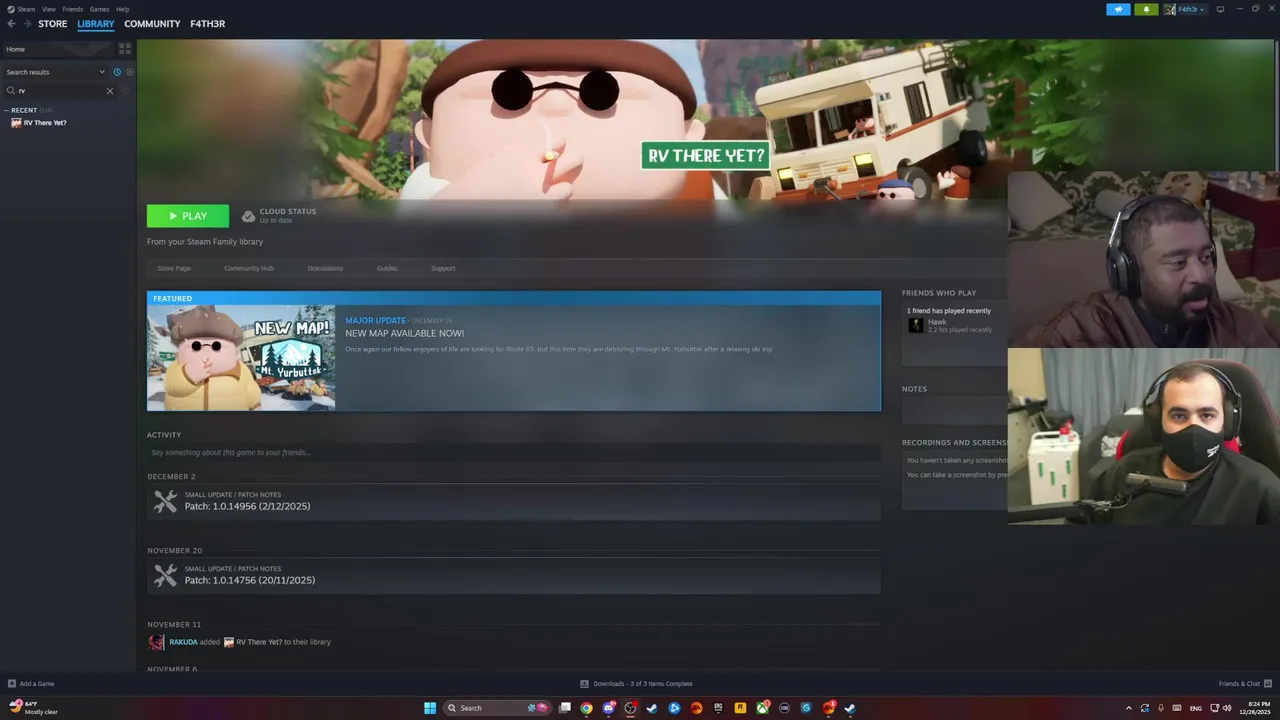Open the F4TH3R profile tab
This screenshot has height=720, width=1280.
click(x=207, y=24)
